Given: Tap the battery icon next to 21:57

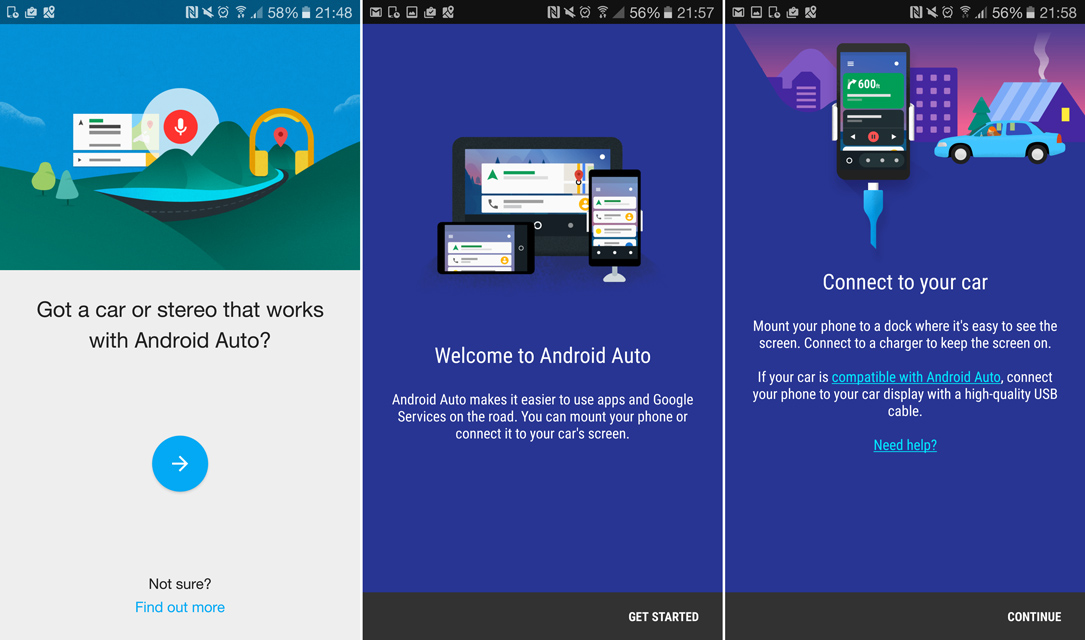Looking at the screenshot, I should point(668,12).
